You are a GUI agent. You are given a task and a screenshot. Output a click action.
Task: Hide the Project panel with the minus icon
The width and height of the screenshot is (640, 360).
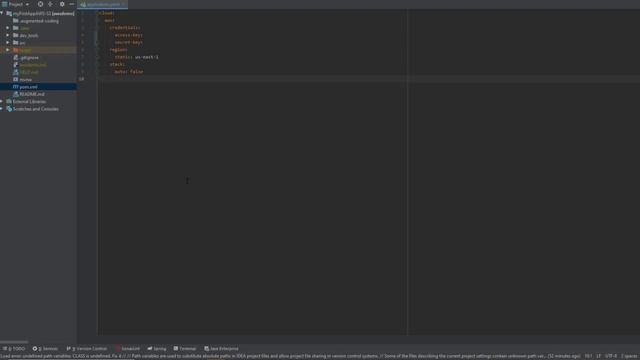click(x=71, y=4)
